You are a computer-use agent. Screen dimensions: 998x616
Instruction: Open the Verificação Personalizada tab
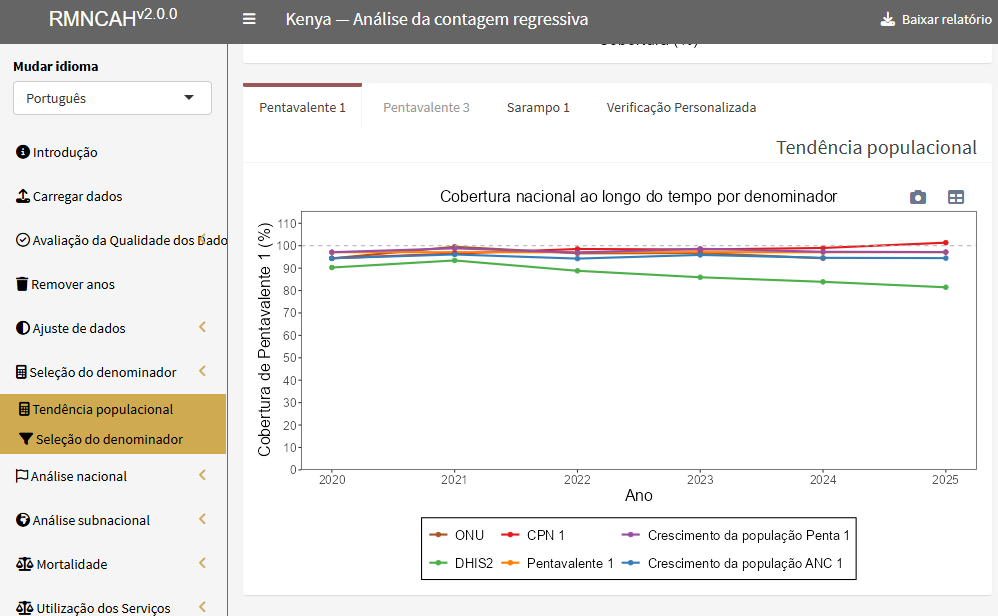681,108
